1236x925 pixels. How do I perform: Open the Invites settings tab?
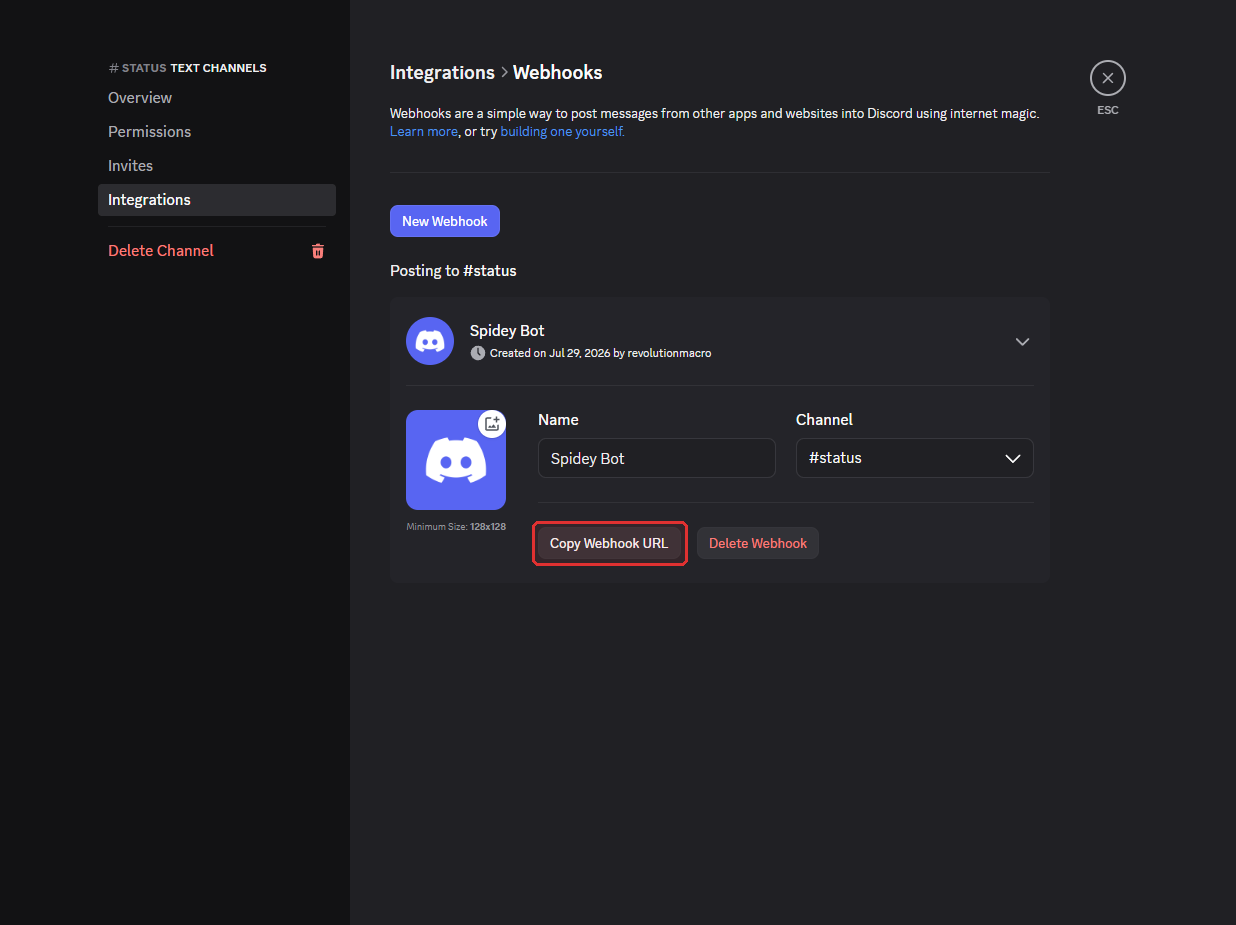click(217, 166)
